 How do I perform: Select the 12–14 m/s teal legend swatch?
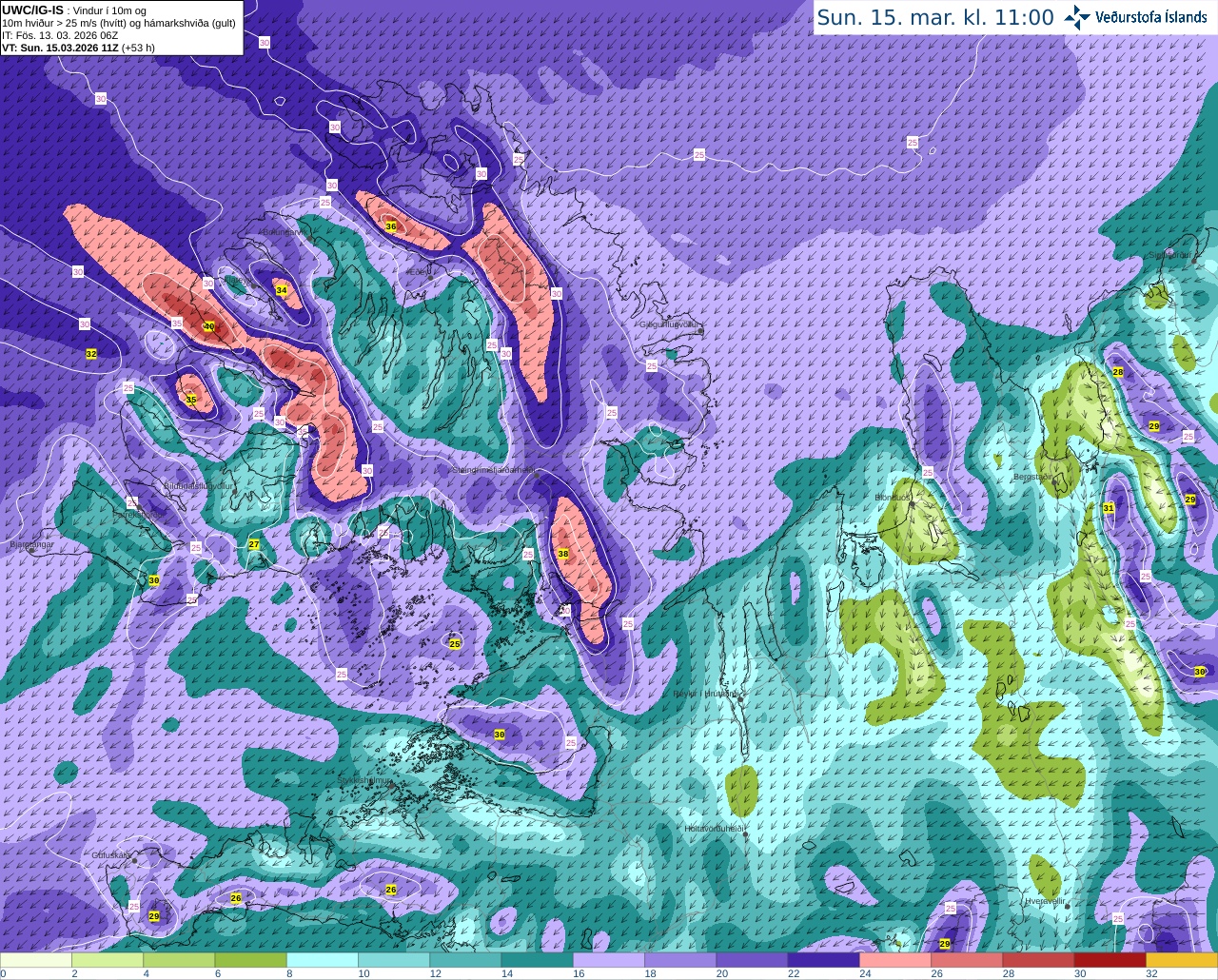coord(465,960)
